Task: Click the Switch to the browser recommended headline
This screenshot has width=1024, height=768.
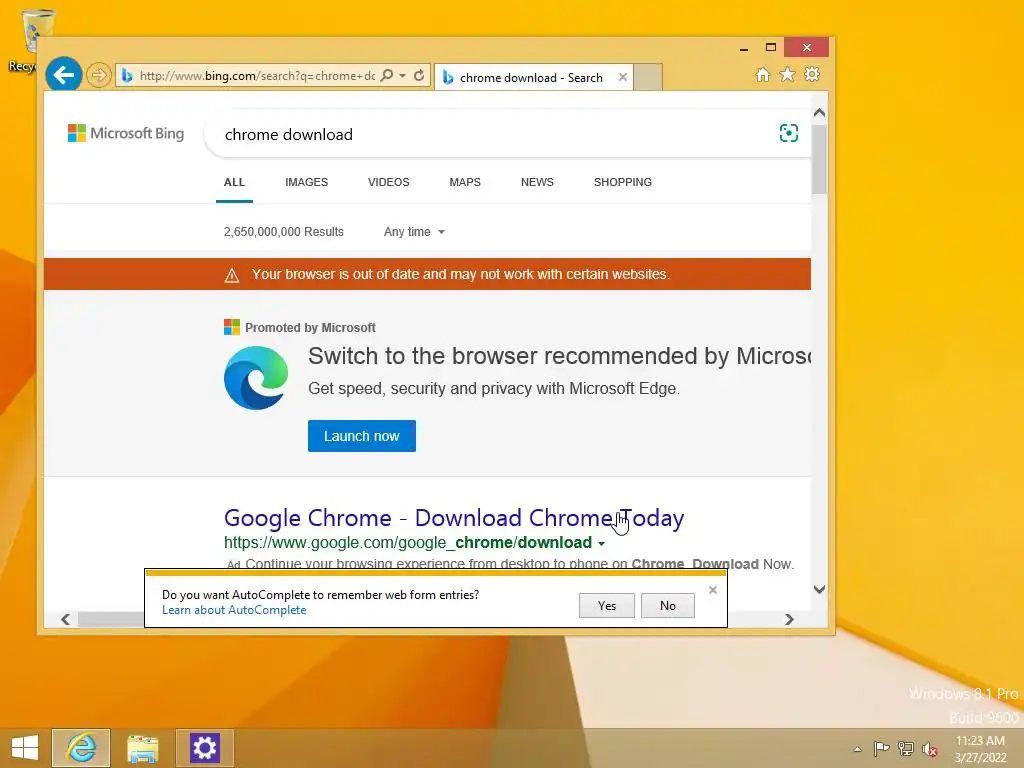Action: point(560,356)
